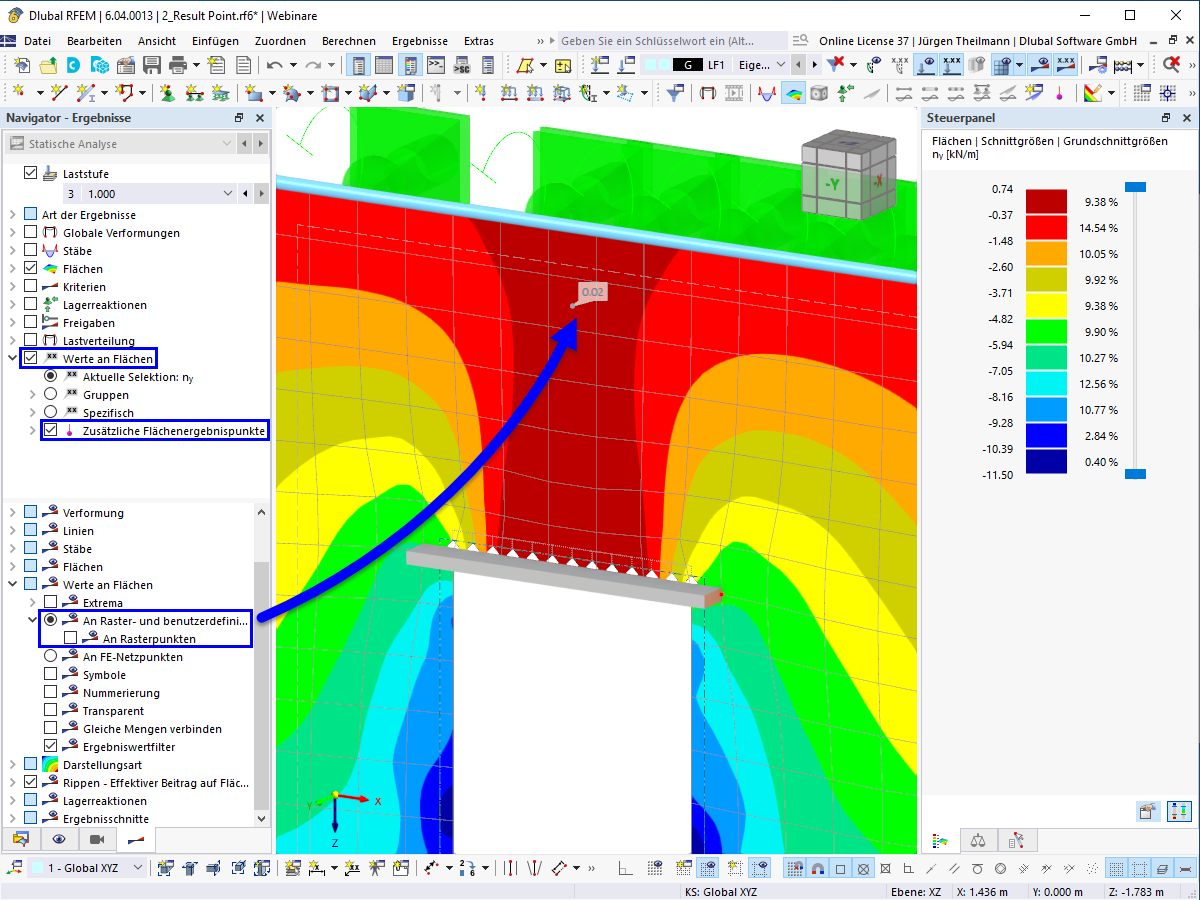The image size is (1200, 900).
Task: Open the Berechnen menu
Action: [349, 41]
